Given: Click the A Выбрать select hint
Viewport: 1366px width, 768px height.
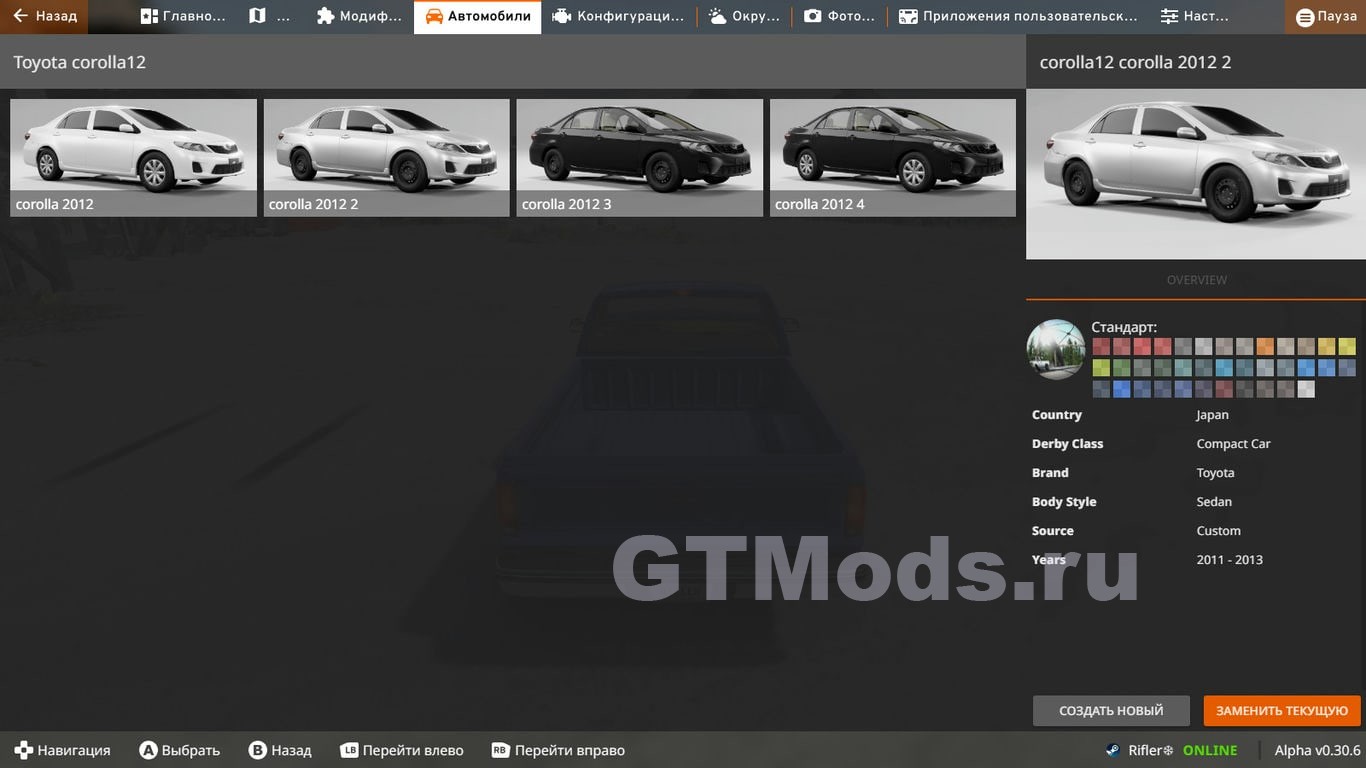Looking at the screenshot, I should pos(180,750).
